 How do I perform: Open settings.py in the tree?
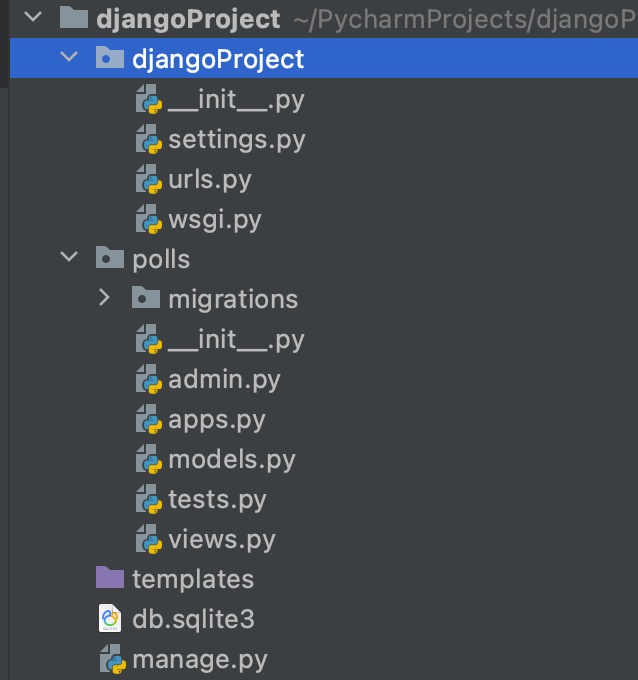(237, 140)
